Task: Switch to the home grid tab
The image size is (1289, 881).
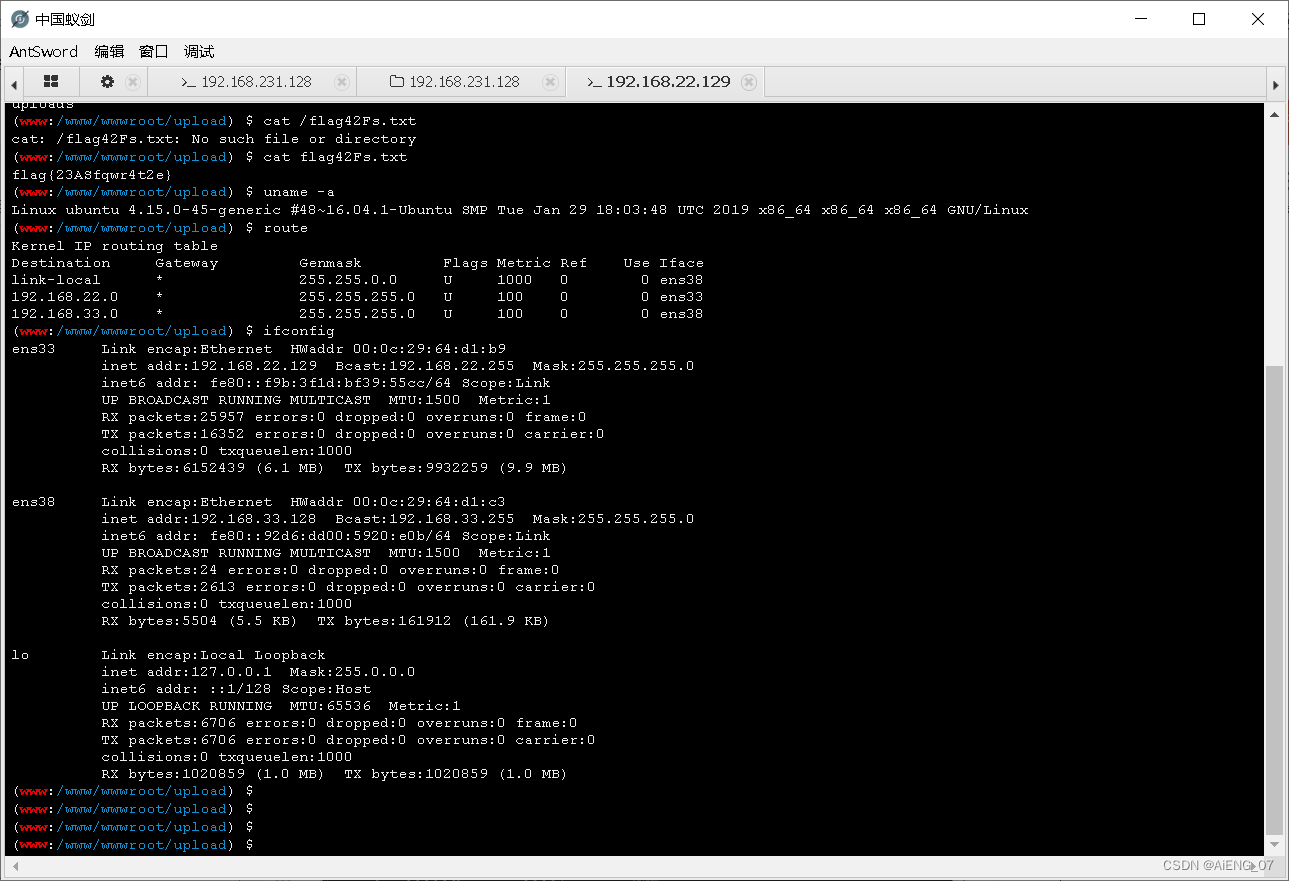Action: click(x=51, y=82)
